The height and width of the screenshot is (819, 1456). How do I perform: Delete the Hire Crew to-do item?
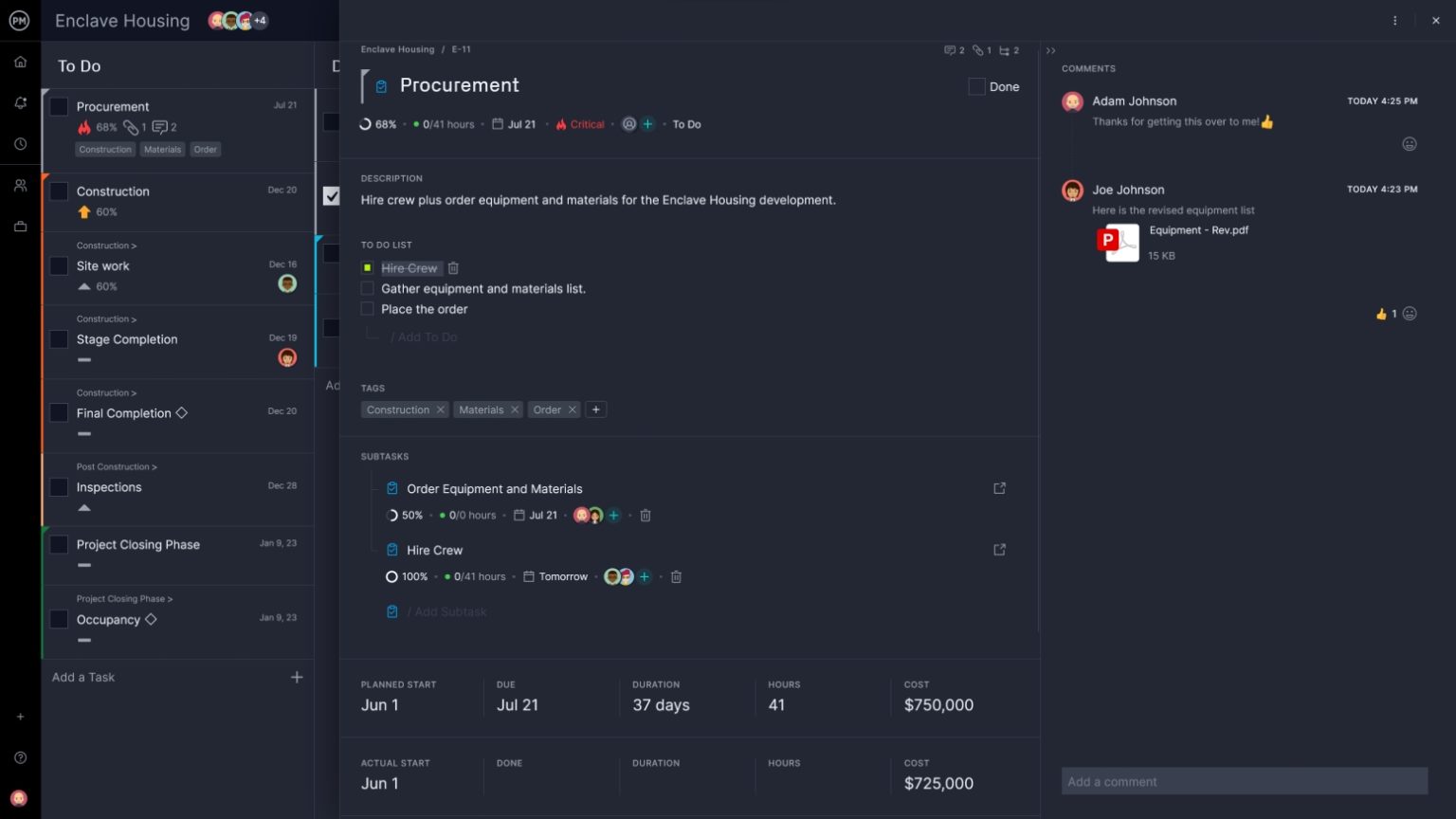[x=453, y=268]
